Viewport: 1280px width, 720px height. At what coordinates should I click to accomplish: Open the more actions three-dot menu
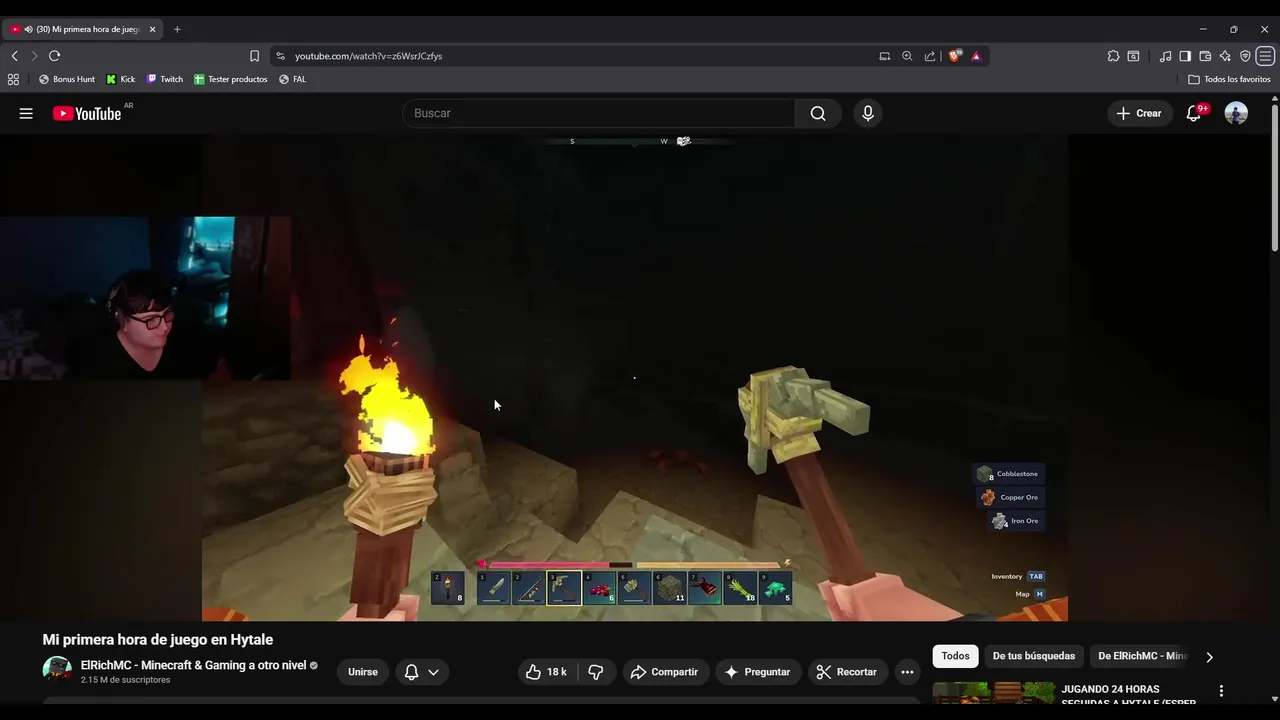[907, 672]
